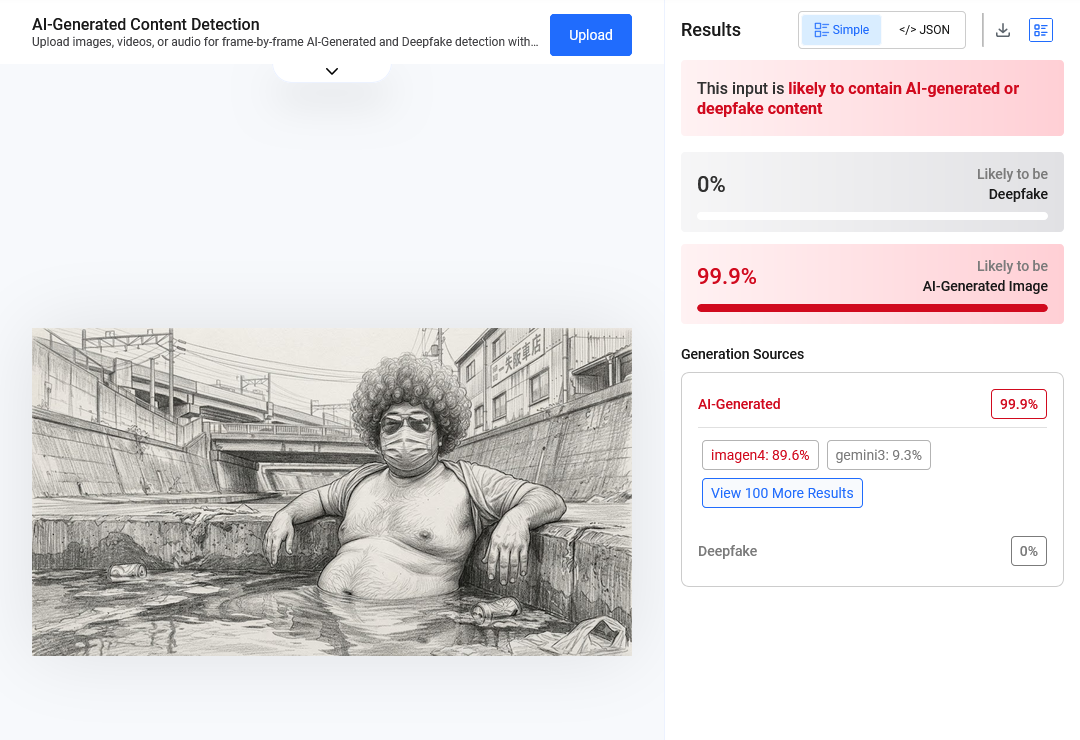Click the likely AI-generated warning banner
The height and width of the screenshot is (740, 1080).
pos(872,98)
